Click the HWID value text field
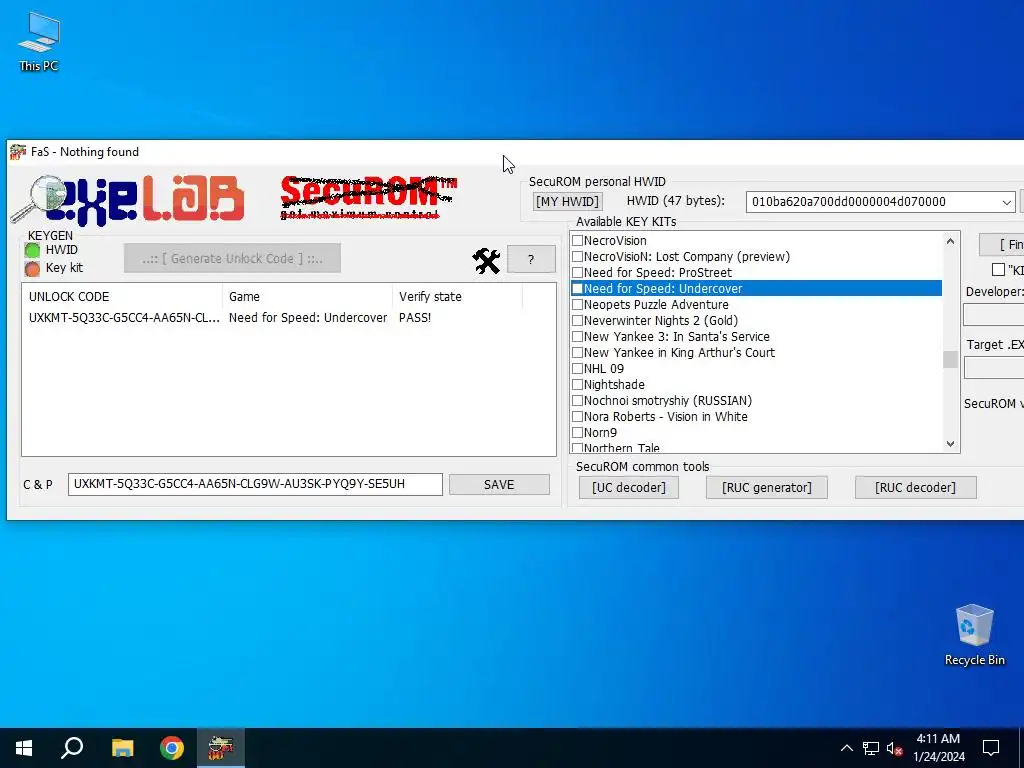 (x=872, y=202)
